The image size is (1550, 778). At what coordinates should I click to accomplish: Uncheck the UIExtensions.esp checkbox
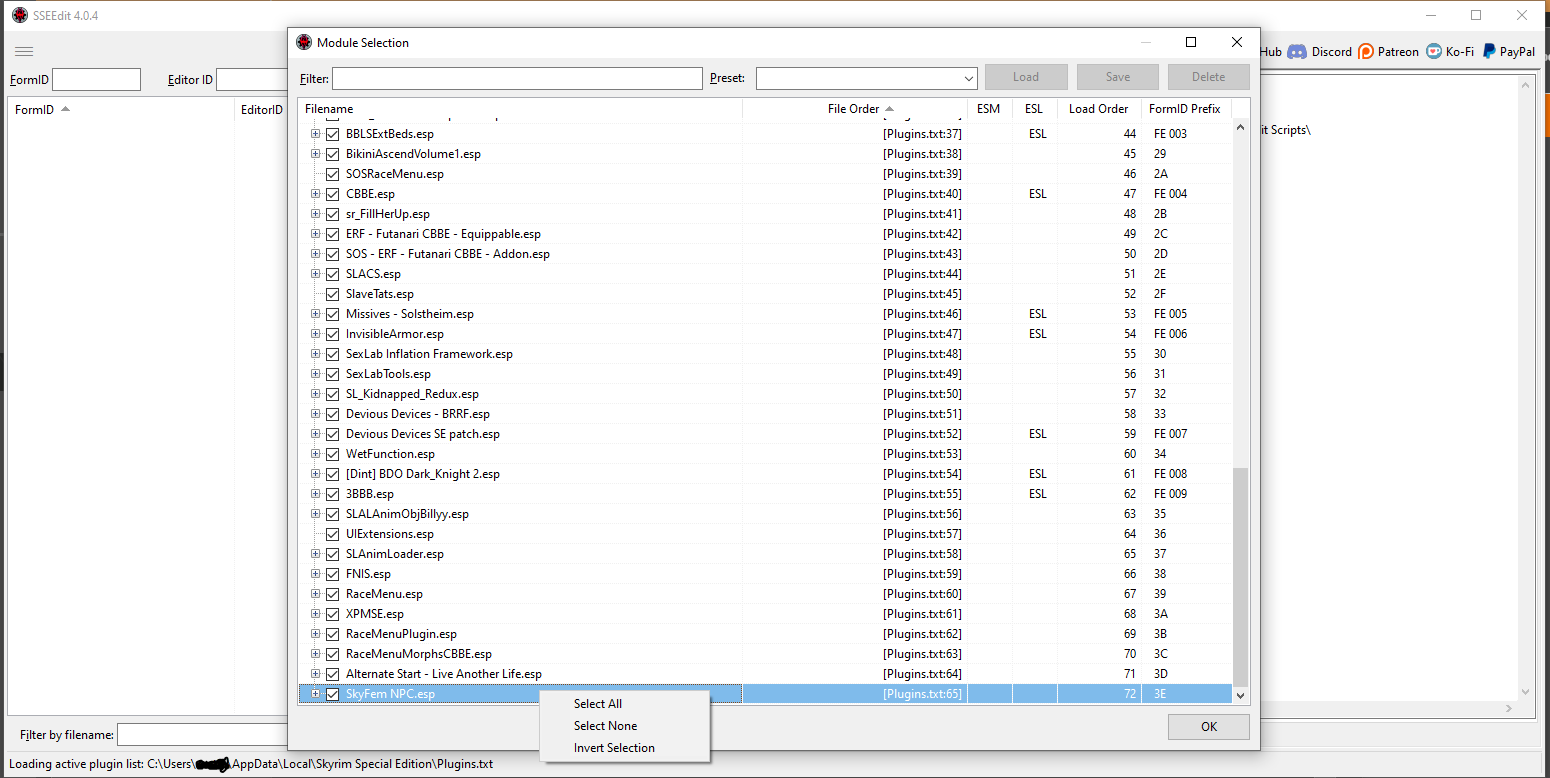pos(333,534)
